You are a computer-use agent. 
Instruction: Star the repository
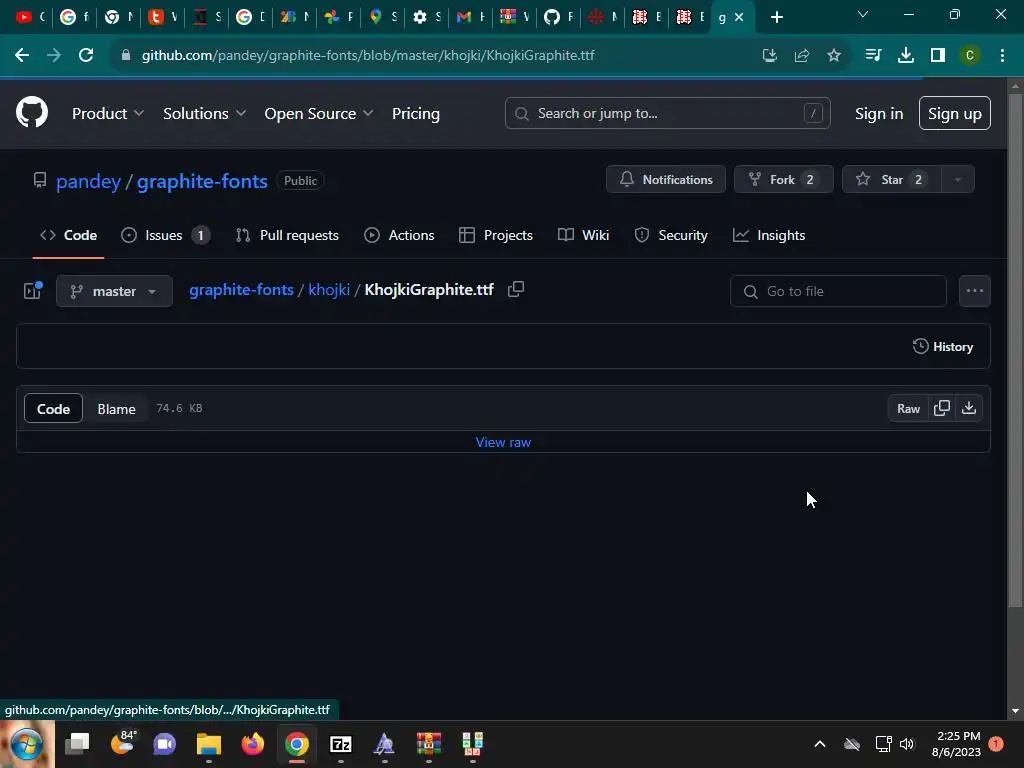(892, 180)
